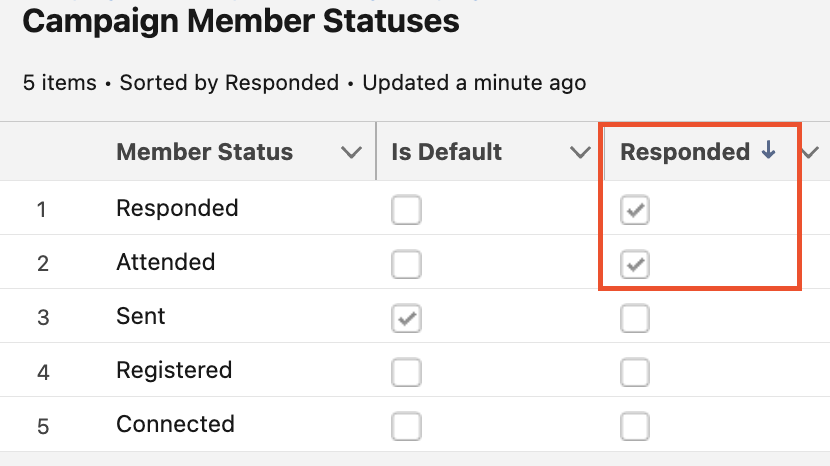
Task: Open the Responded column chevron menu
Action: 810,153
